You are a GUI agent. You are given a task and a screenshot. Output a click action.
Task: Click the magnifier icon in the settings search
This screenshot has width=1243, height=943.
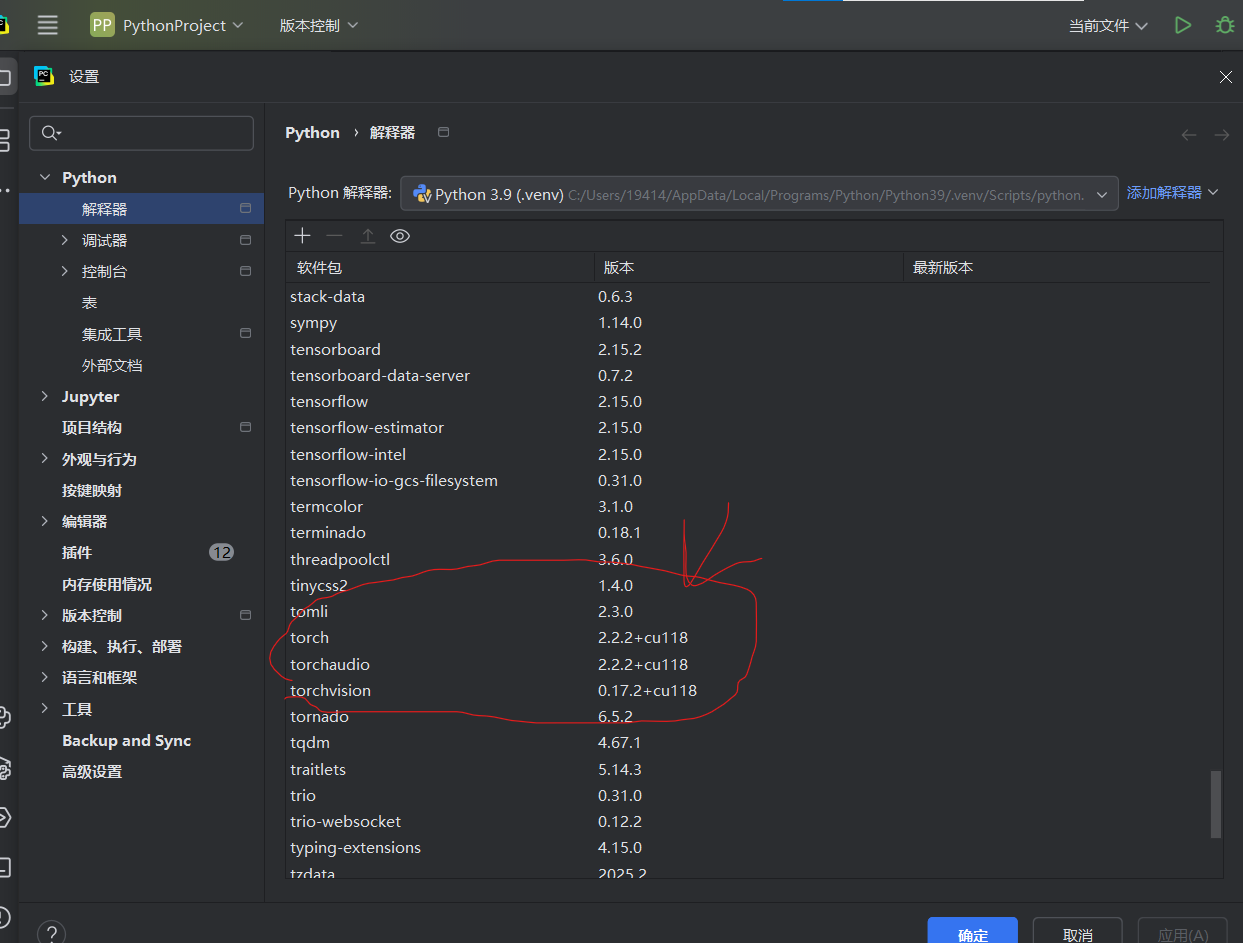[x=51, y=133]
